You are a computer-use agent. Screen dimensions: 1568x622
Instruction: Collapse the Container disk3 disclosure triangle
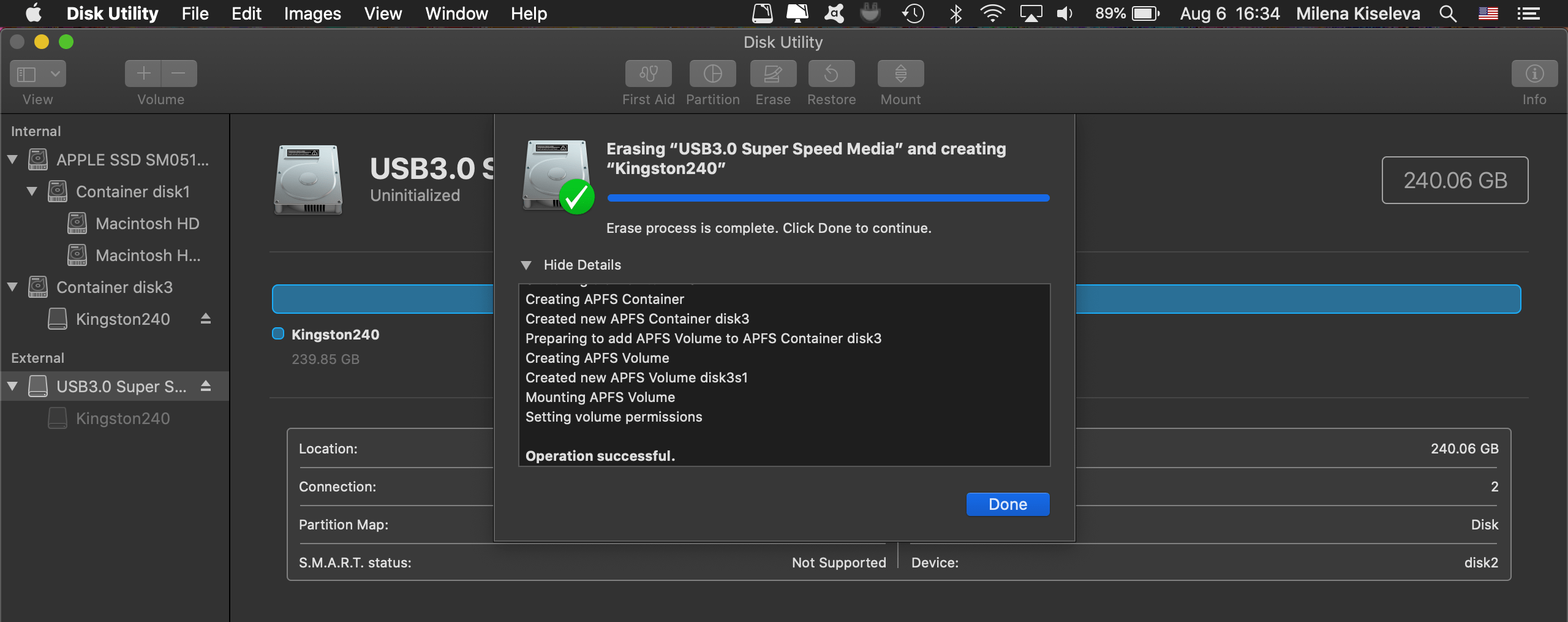coord(12,287)
